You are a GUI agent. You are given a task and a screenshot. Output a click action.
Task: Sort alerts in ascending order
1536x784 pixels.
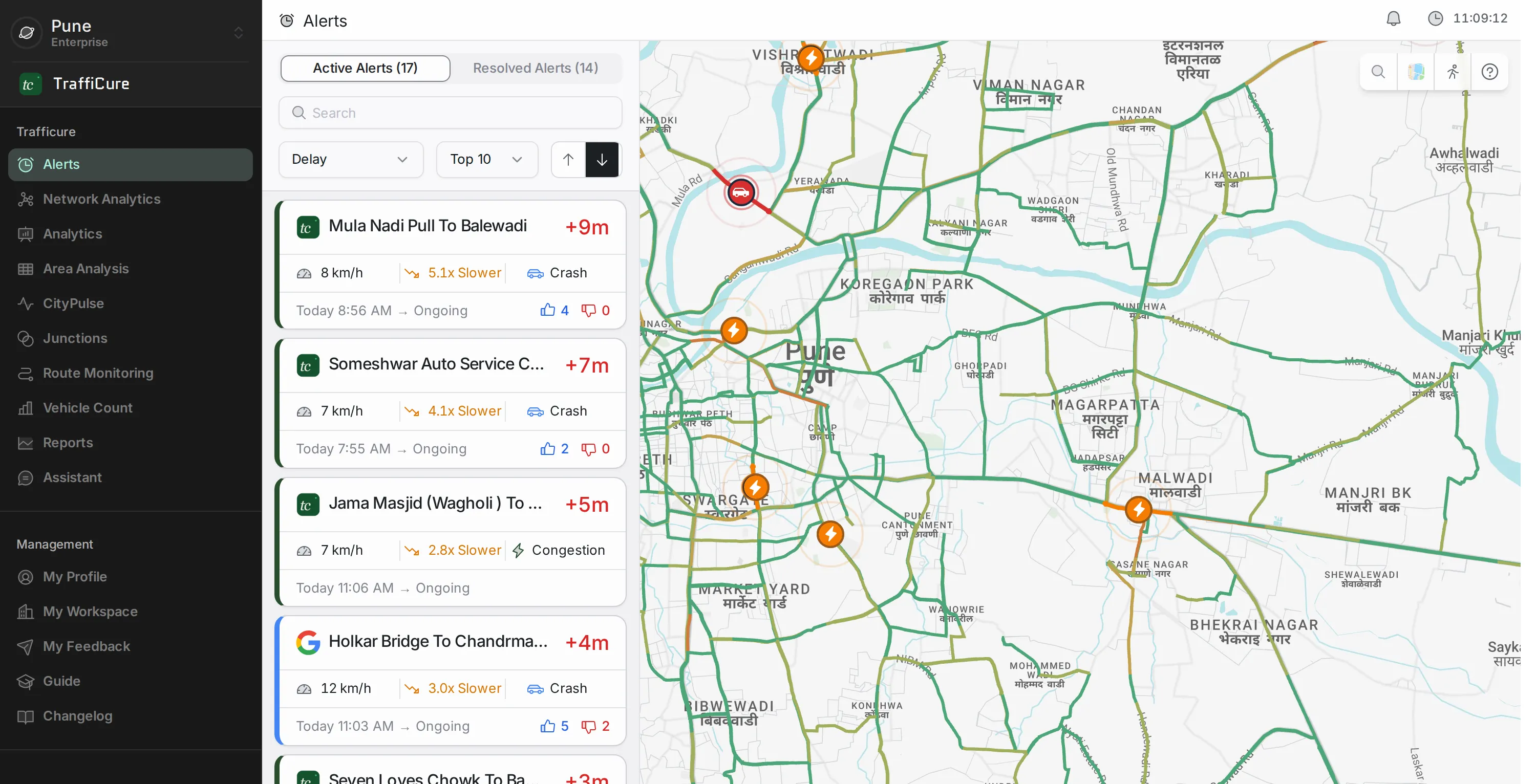pyautogui.click(x=568, y=159)
